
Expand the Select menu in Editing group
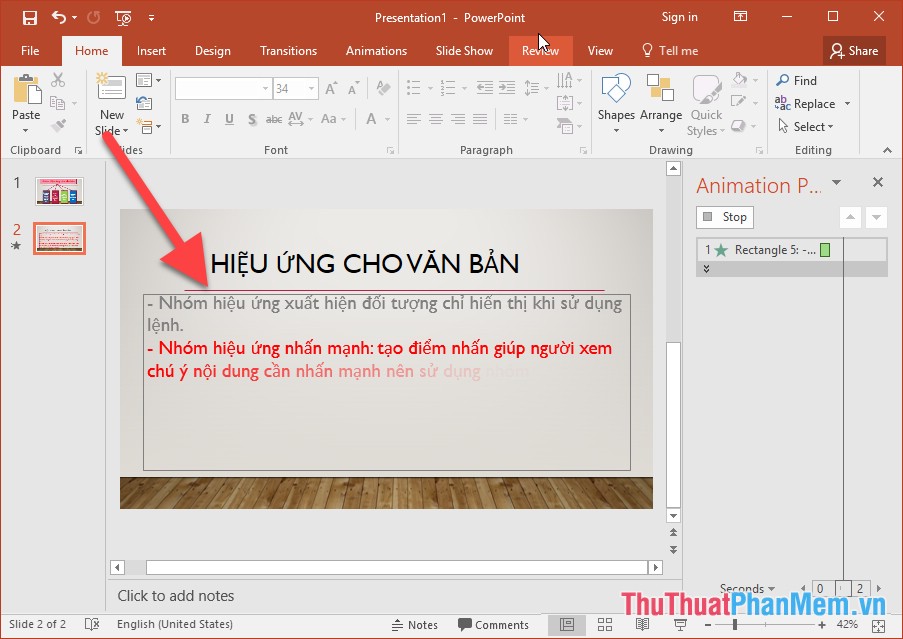click(x=808, y=126)
